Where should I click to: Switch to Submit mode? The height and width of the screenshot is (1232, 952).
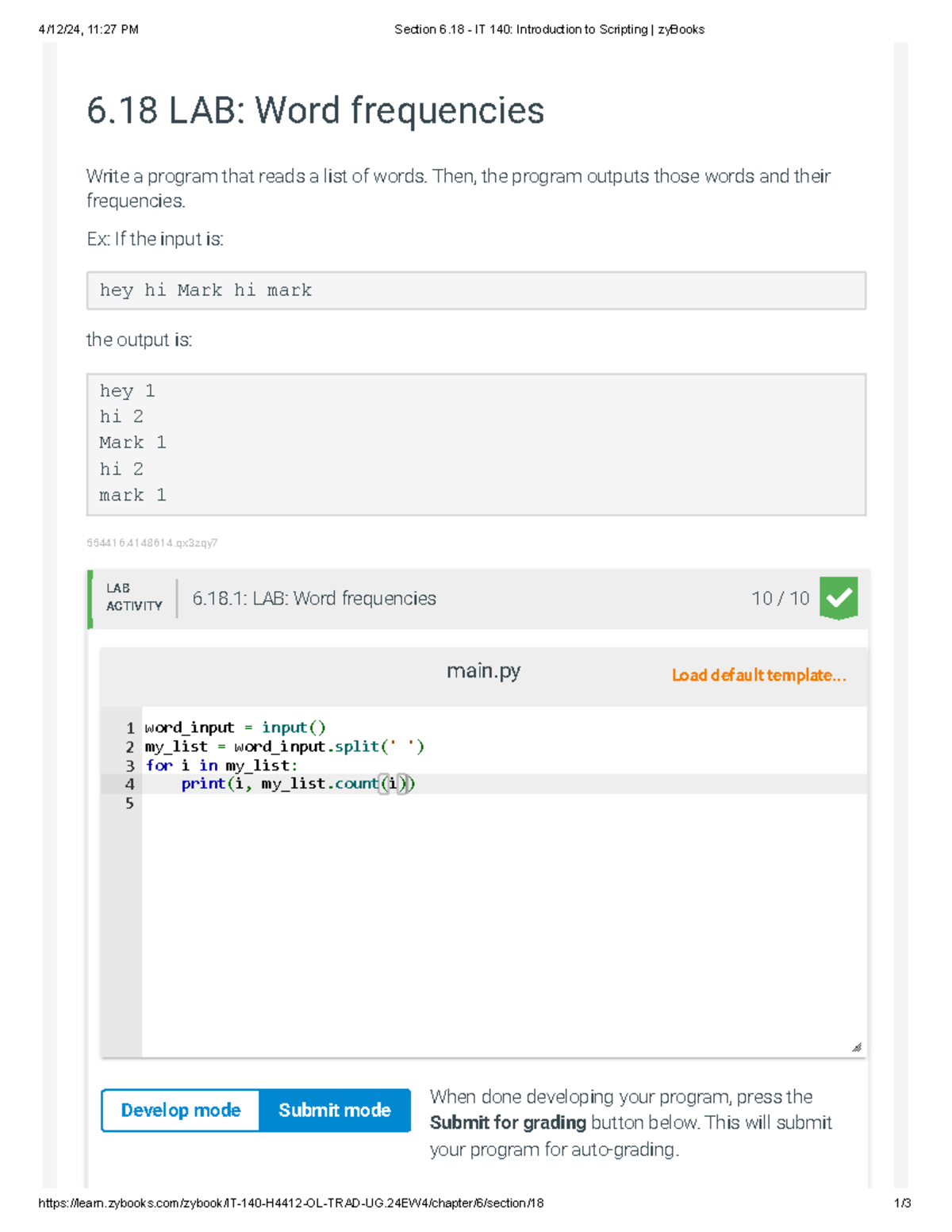coord(334,1110)
